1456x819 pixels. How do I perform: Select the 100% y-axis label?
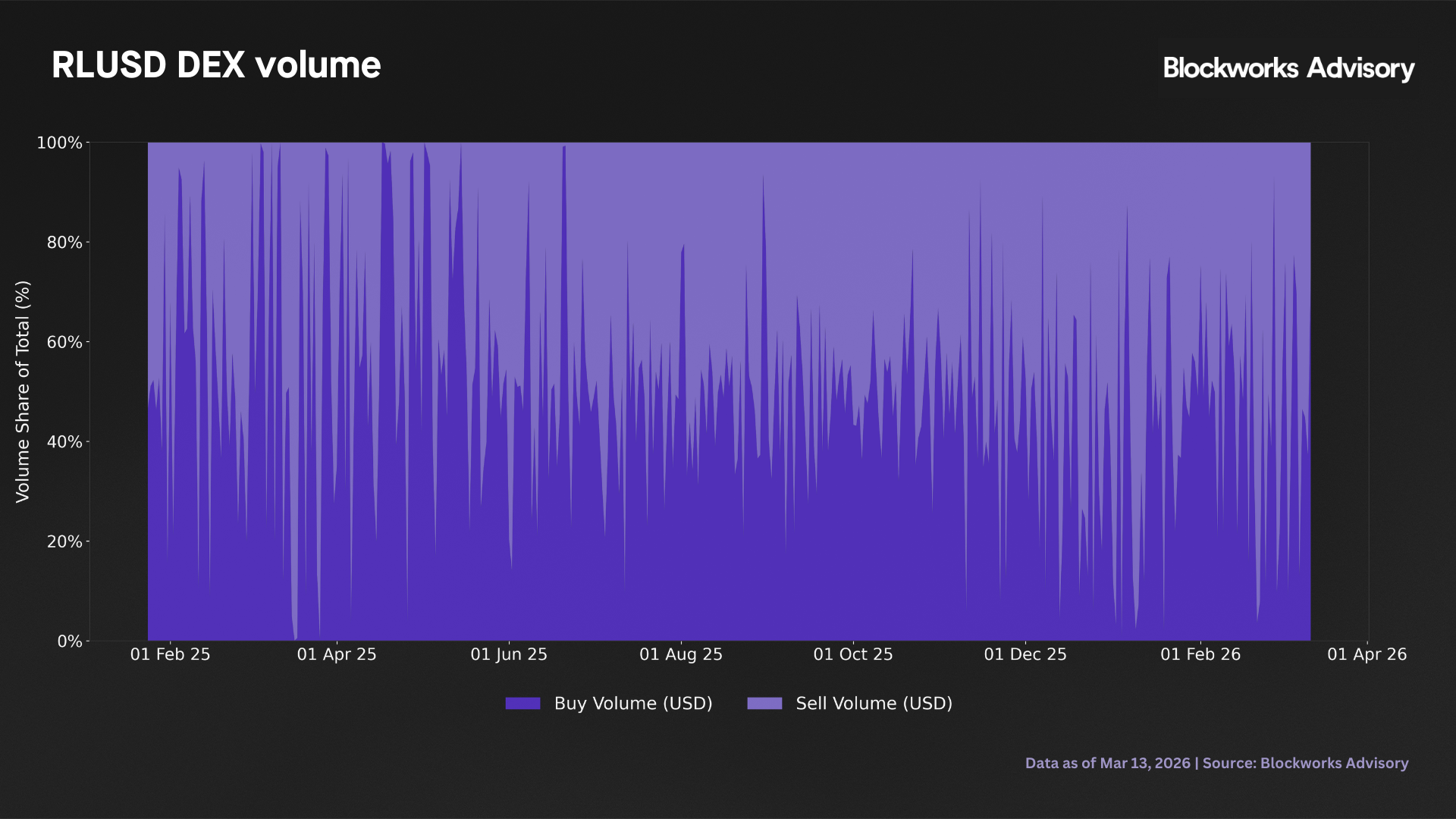pyautogui.click(x=59, y=143)
